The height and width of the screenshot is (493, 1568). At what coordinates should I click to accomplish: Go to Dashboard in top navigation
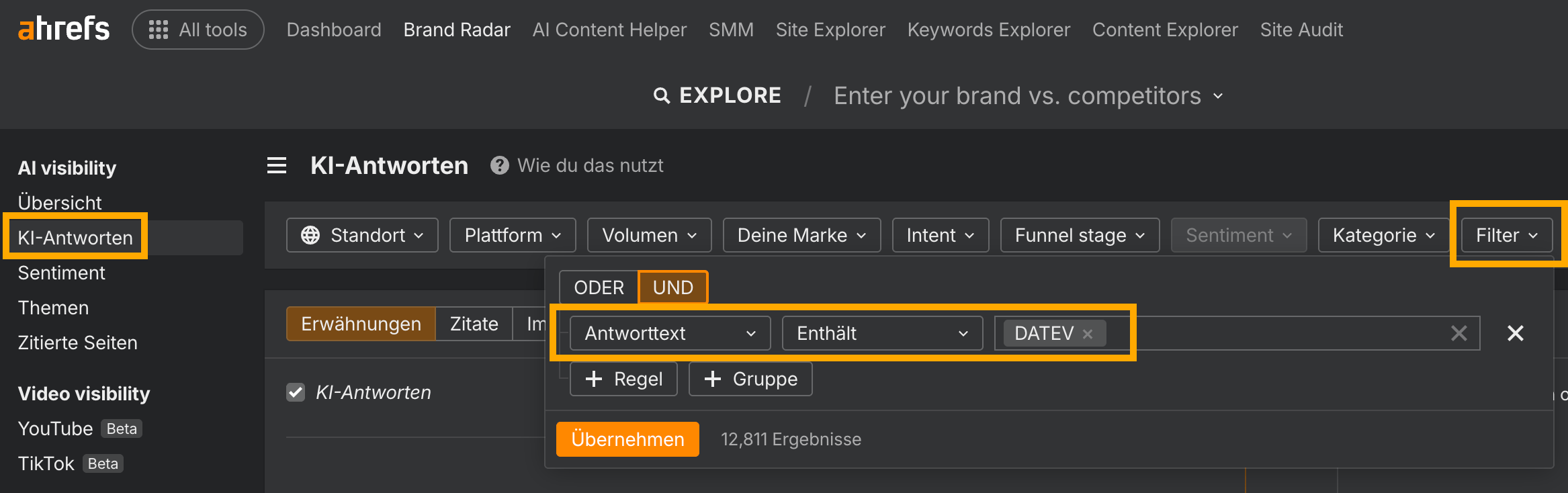[334, 30]
